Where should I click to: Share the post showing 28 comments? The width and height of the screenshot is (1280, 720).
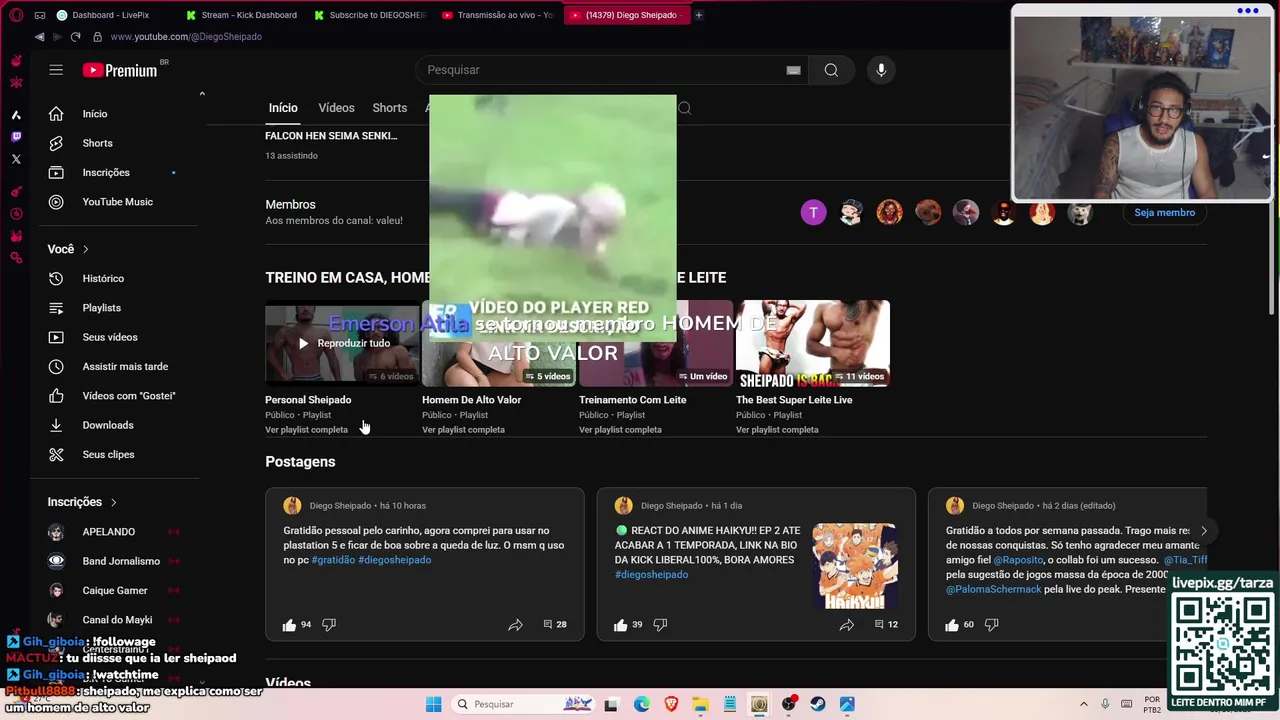point(515,625)
